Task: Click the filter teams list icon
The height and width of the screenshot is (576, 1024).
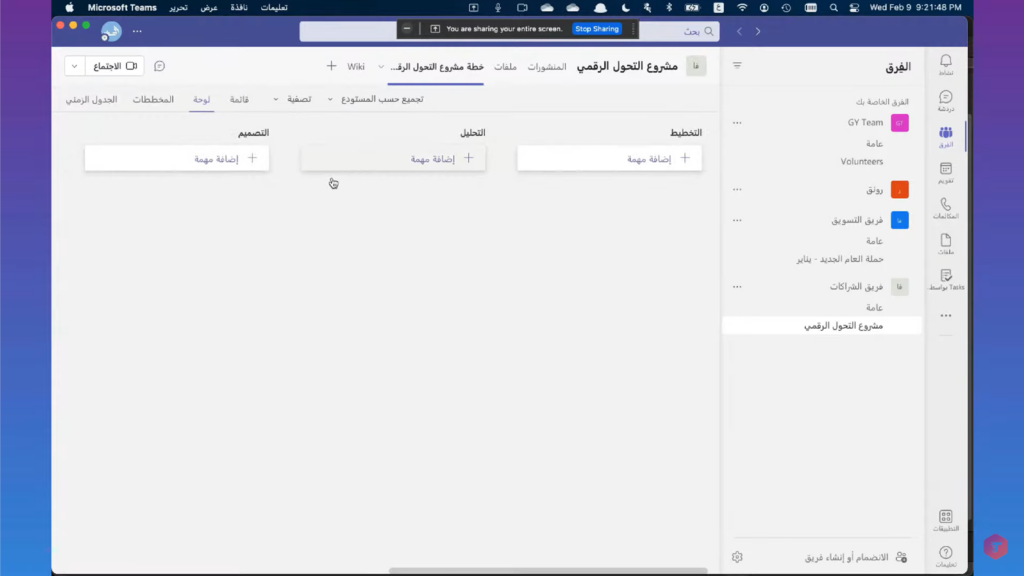Action: pos(737,65)
